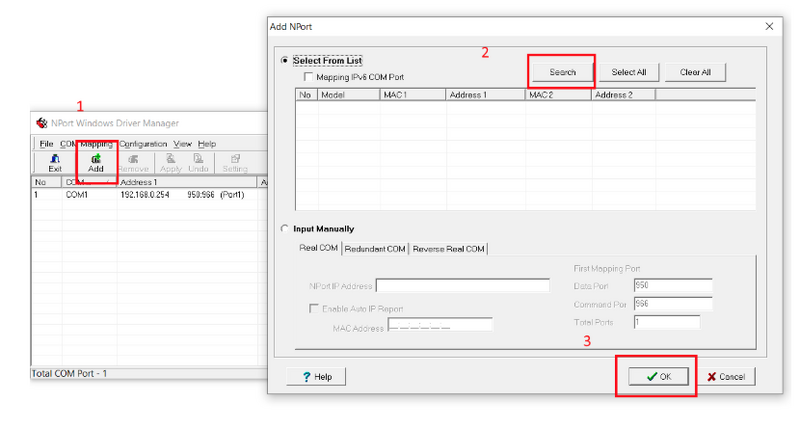The image size is (800, 429).
Task: Open the Configuration menu
Action: [143, 144]
